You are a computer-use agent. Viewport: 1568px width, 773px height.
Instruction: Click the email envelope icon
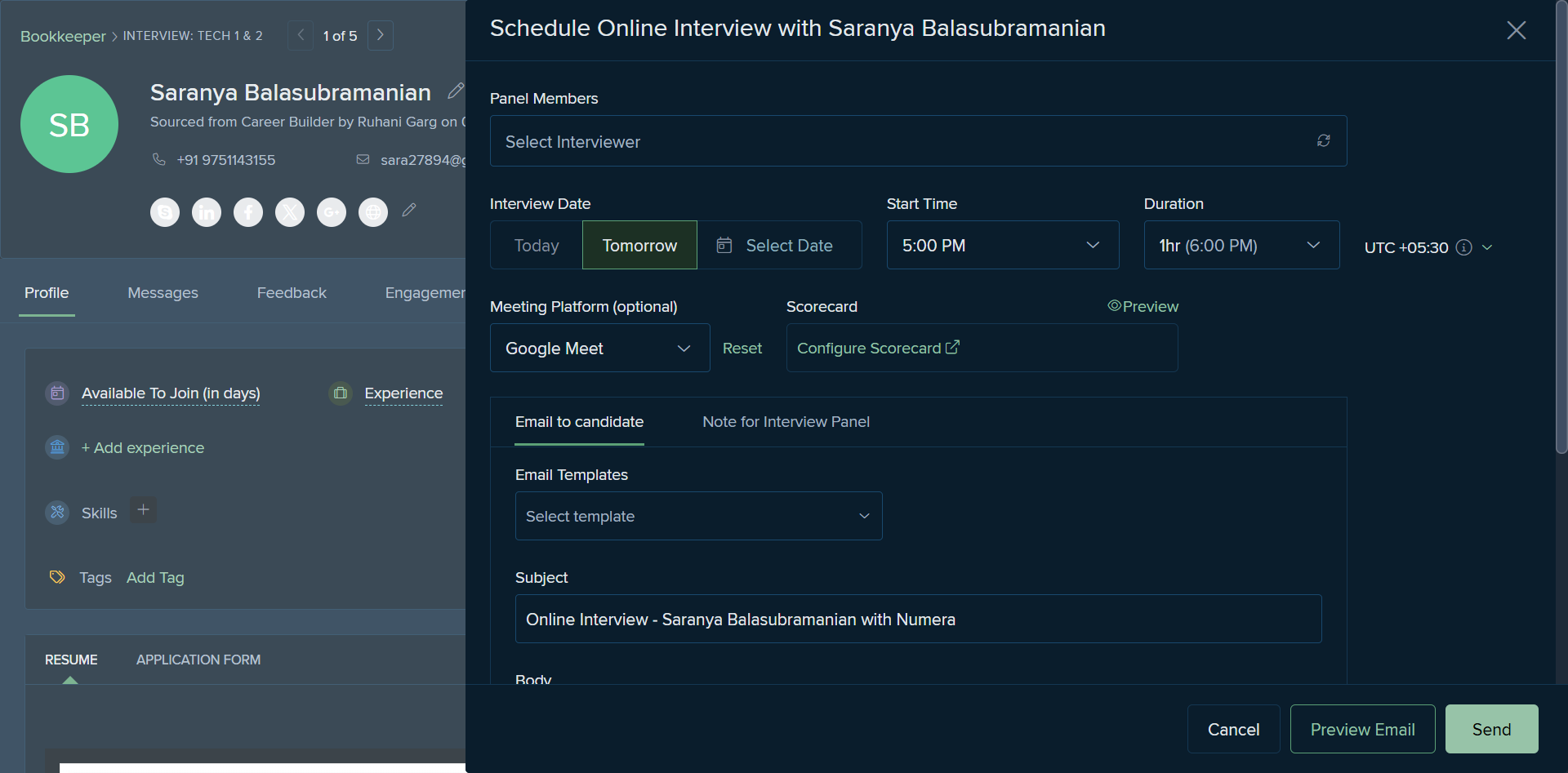pos(363,159)
